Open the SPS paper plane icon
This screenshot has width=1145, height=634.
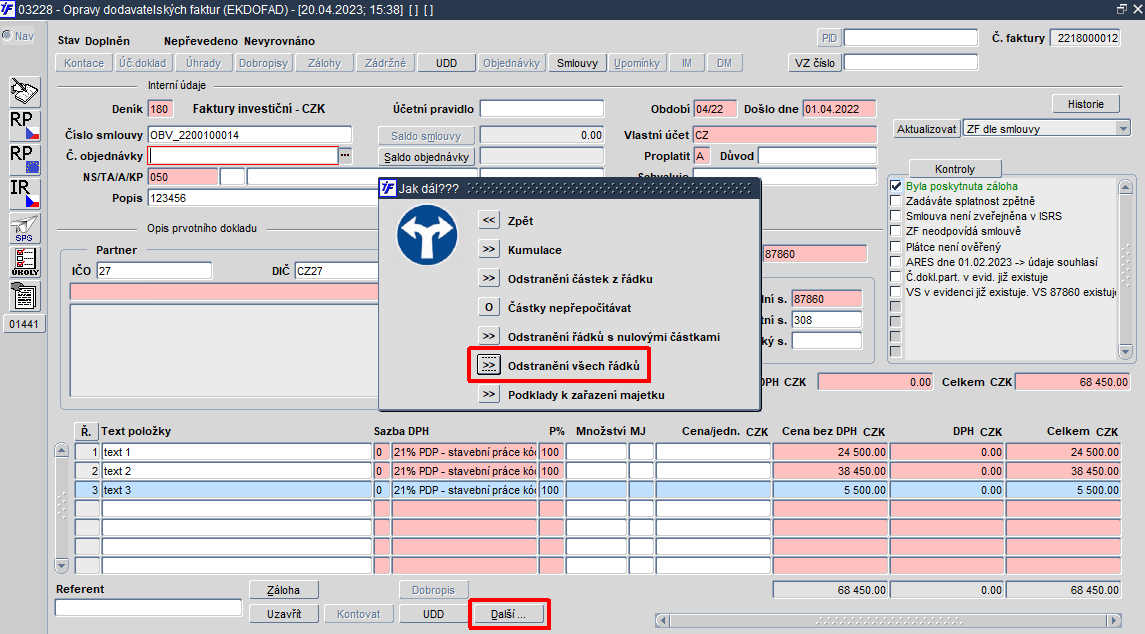pos(24,228)
